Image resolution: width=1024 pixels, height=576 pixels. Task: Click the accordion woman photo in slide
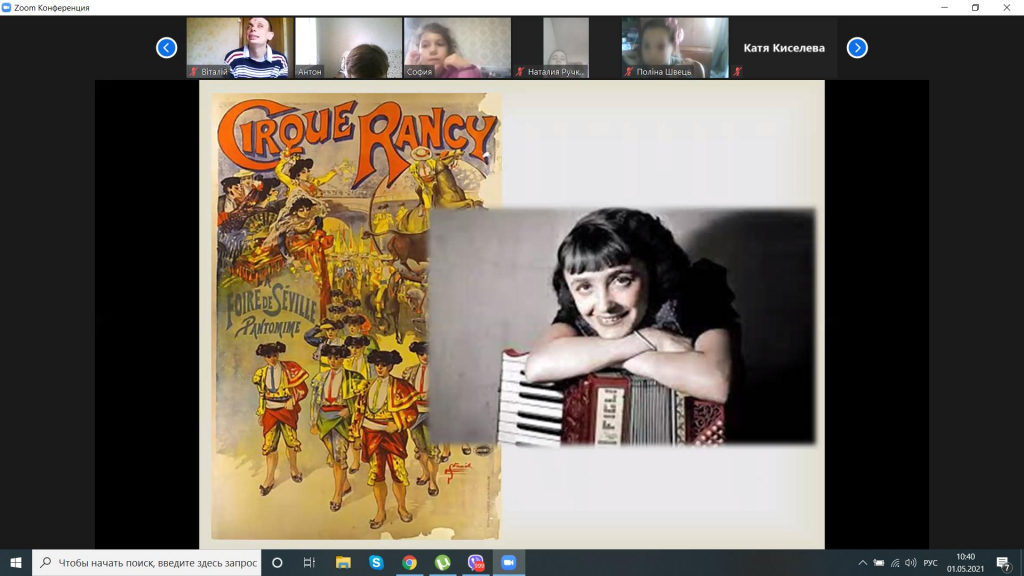tap(622, 327)
